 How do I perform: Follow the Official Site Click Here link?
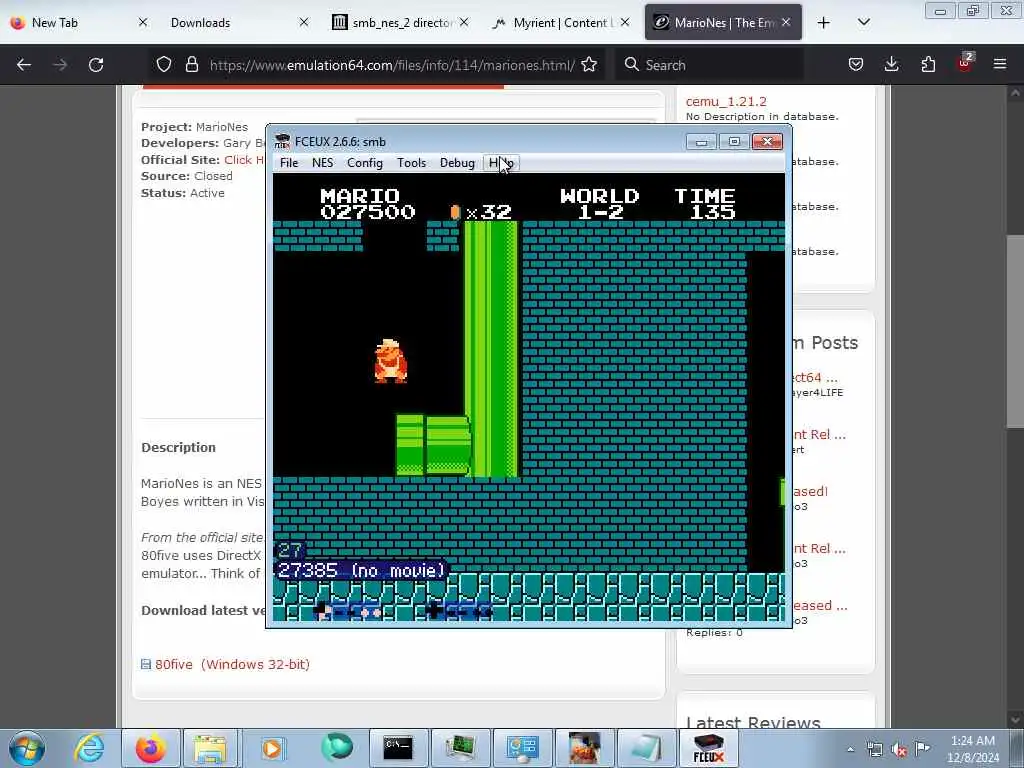(244, 160)
